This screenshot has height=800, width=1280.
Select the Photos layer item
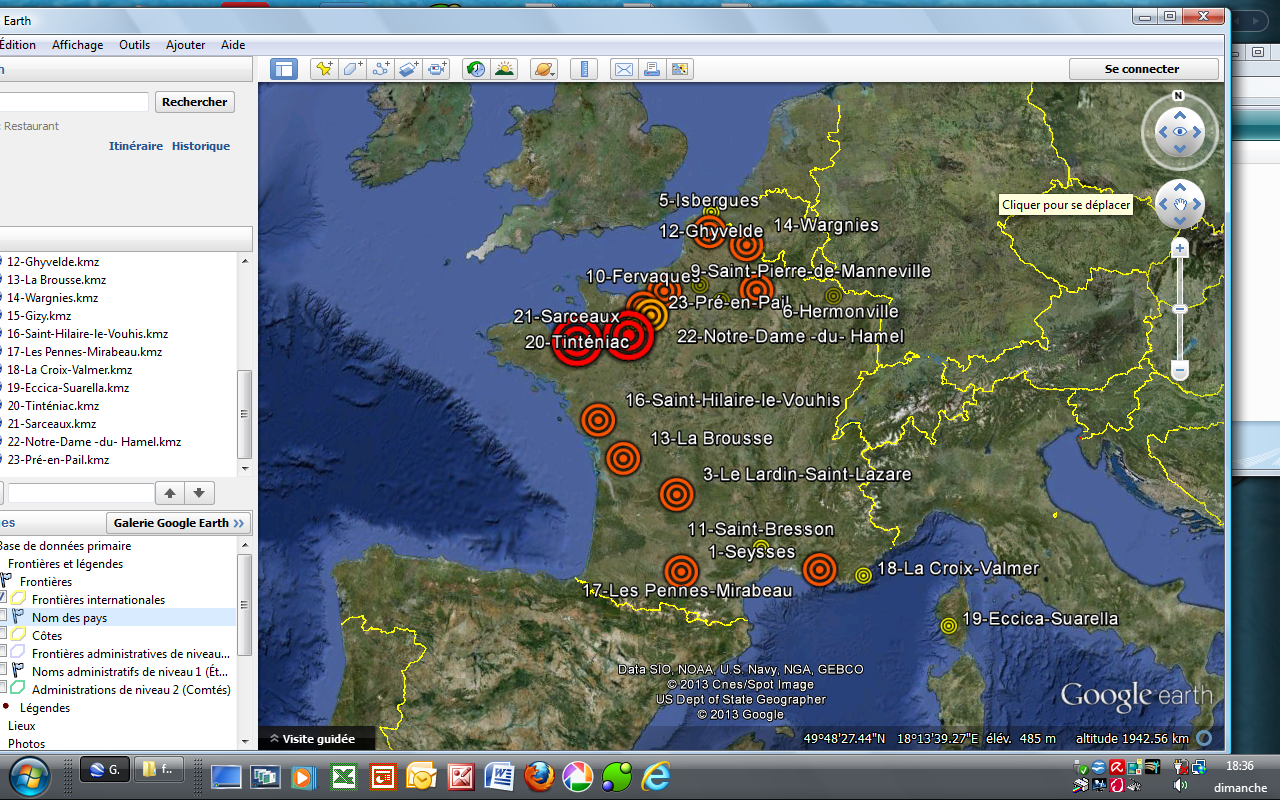(x=26, y=744)
